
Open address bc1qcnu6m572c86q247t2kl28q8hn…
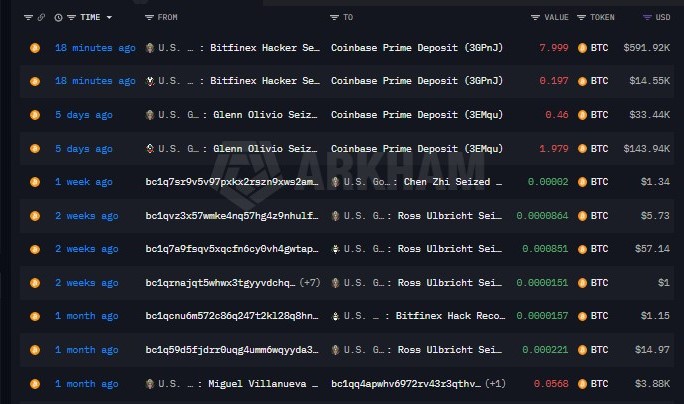[x=232, y=316]
